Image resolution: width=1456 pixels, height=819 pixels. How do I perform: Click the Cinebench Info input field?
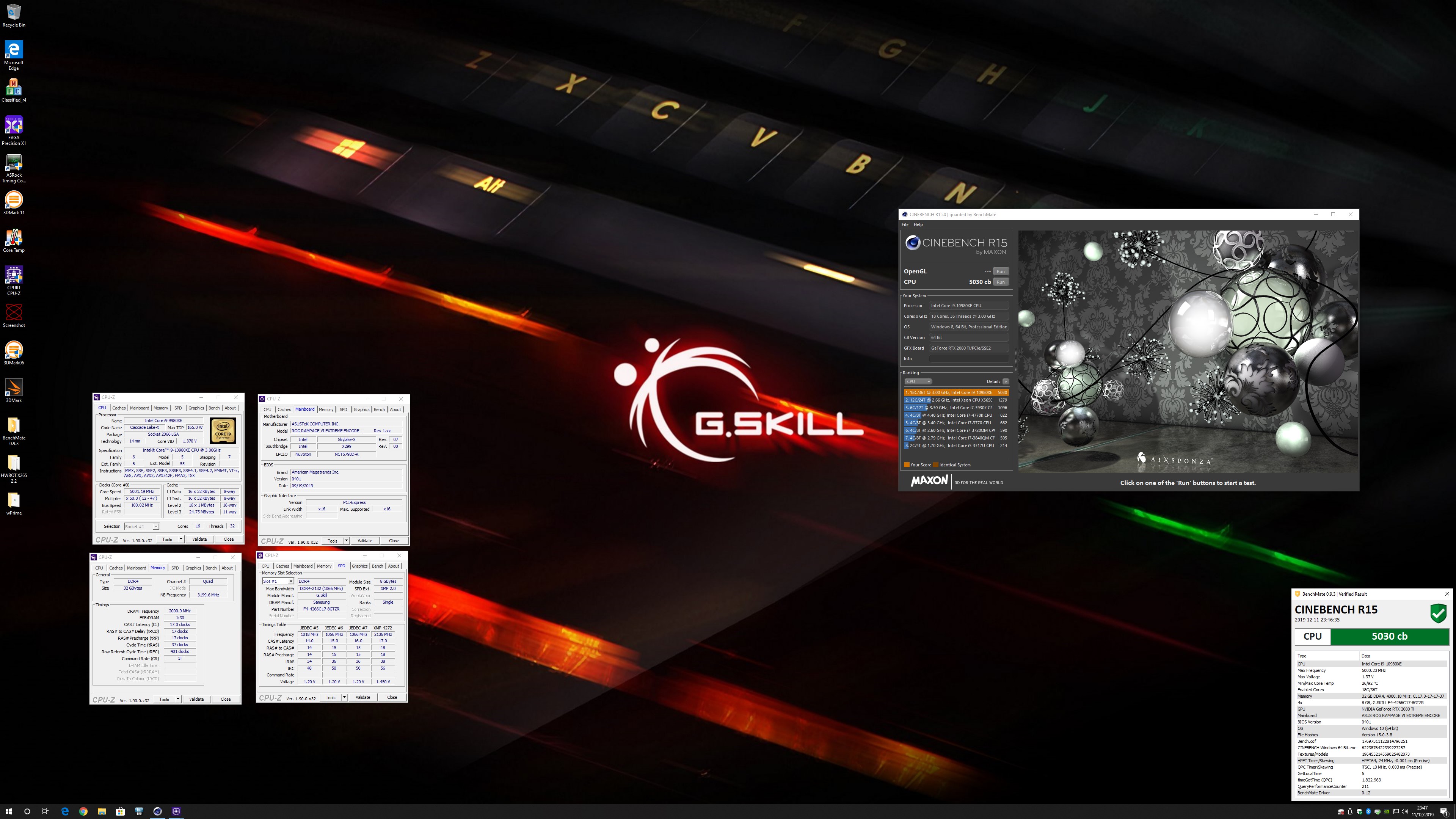click(969, 359)
